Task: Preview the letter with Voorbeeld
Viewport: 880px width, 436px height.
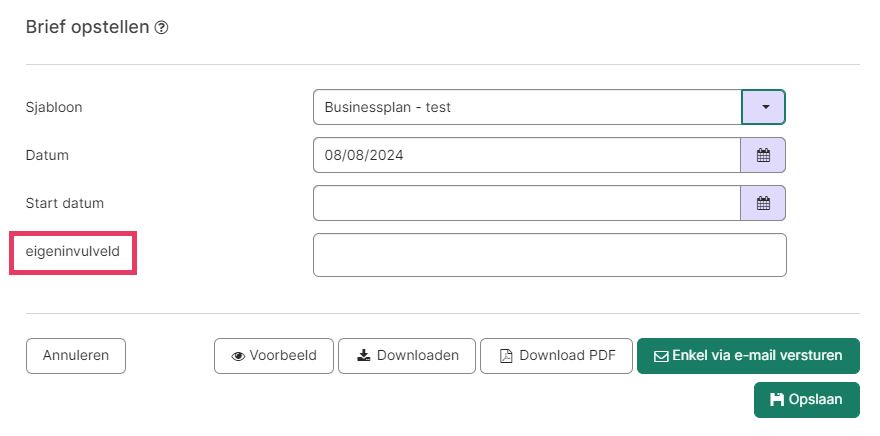Action: pos(274,356)
